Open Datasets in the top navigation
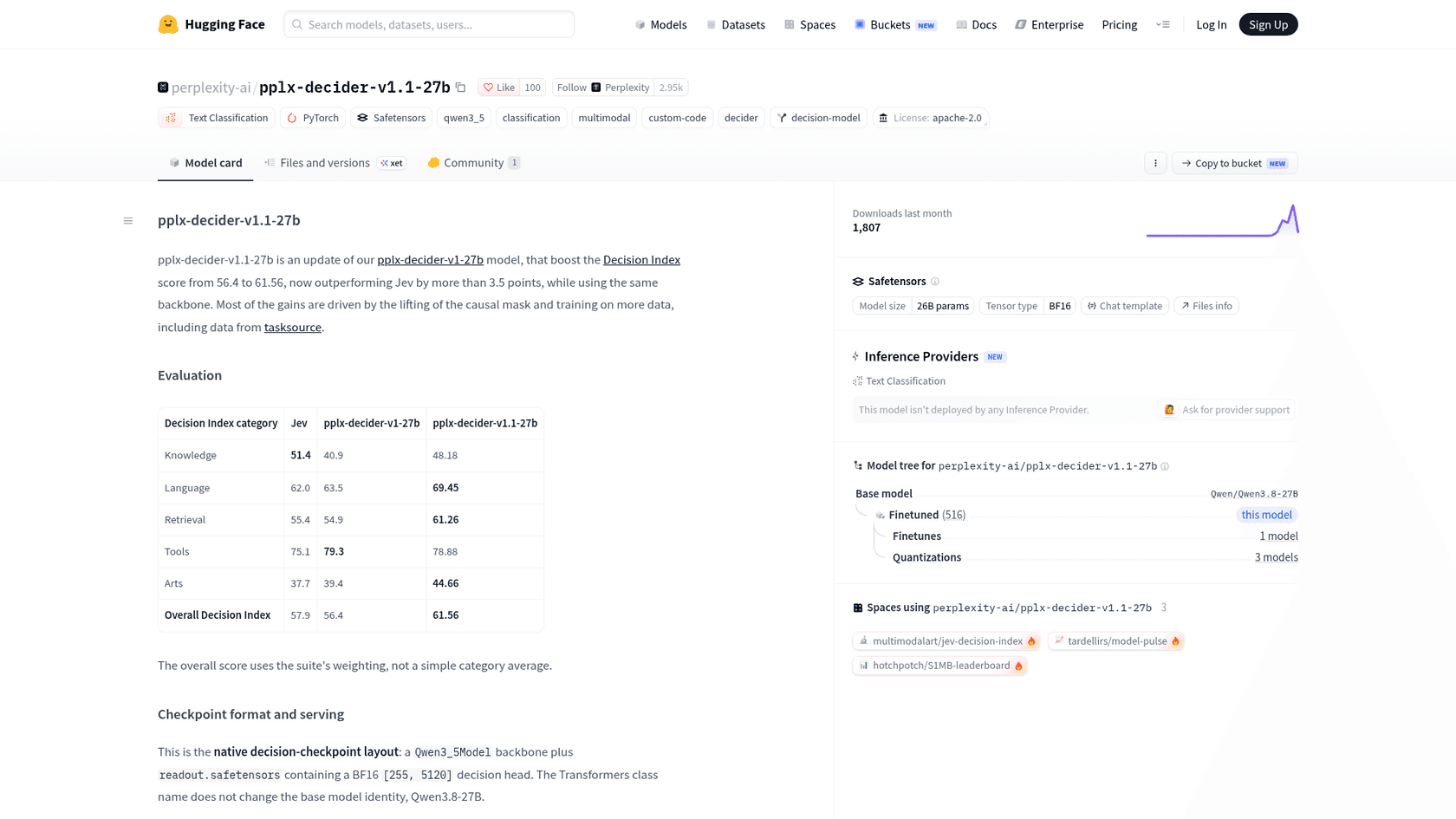The height and width of the screenshot is (819, 1456). tap(736, 24)
